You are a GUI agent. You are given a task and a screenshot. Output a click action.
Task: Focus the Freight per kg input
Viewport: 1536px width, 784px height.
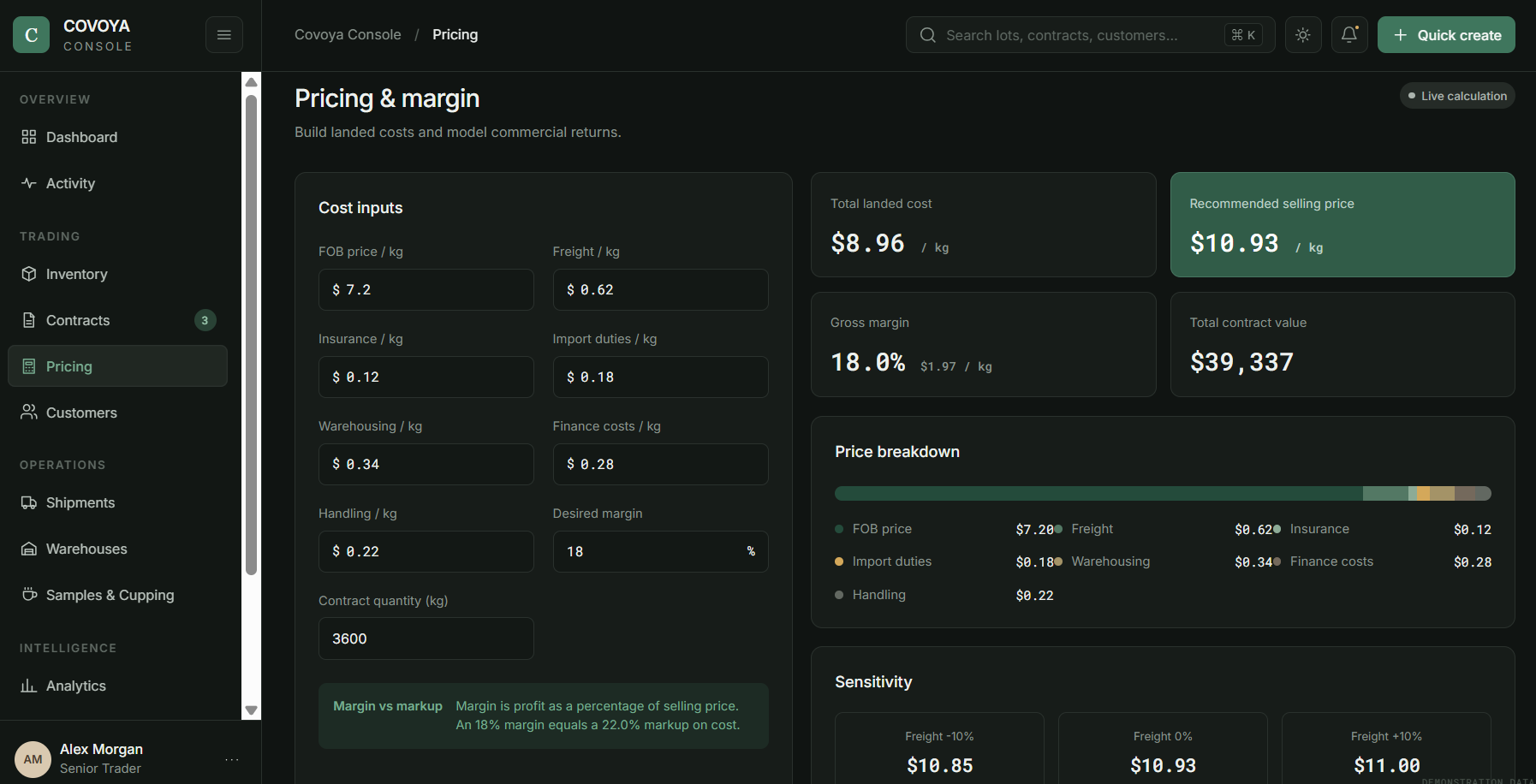coord(661,290)
